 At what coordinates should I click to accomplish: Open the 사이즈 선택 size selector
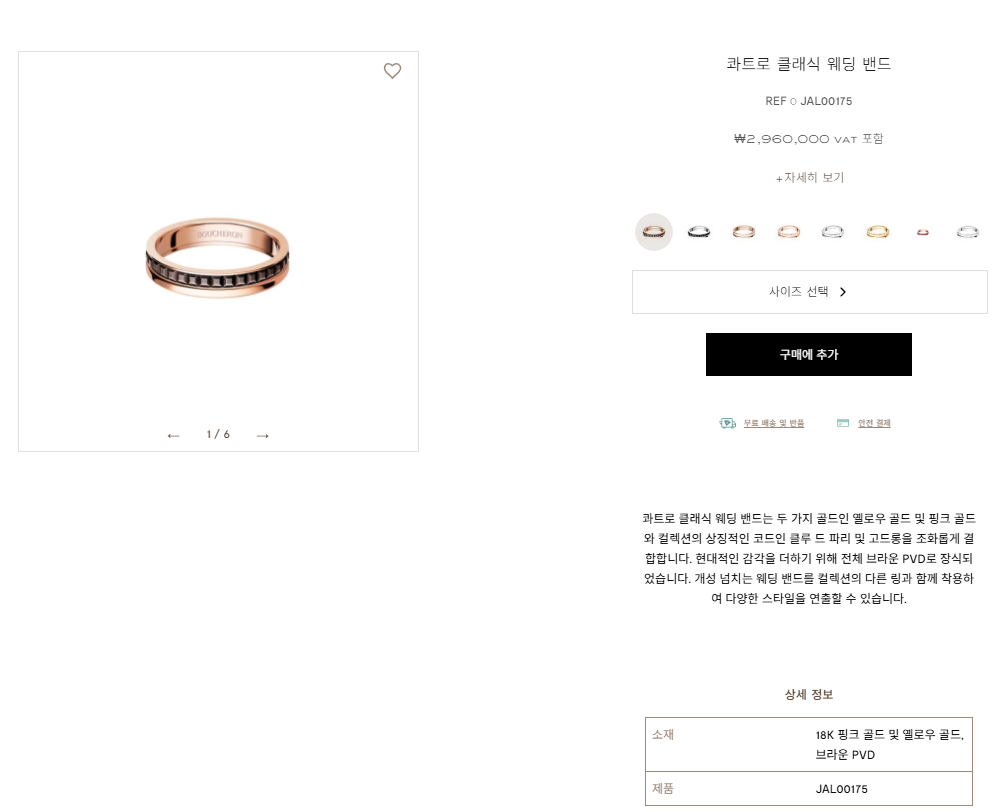(x=809, y=292)
